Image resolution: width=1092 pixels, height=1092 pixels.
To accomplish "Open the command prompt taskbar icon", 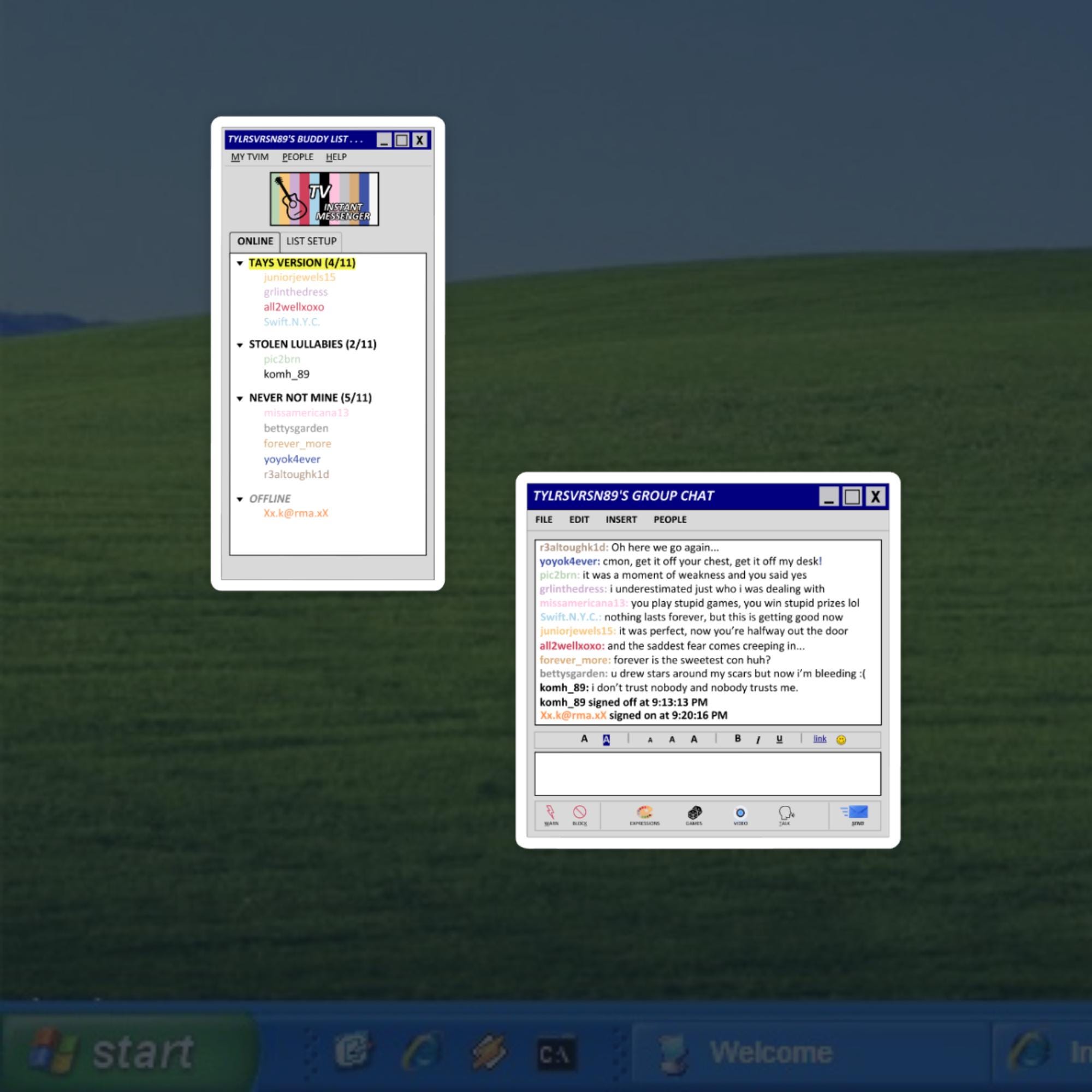I will [x=556, y=1054].
